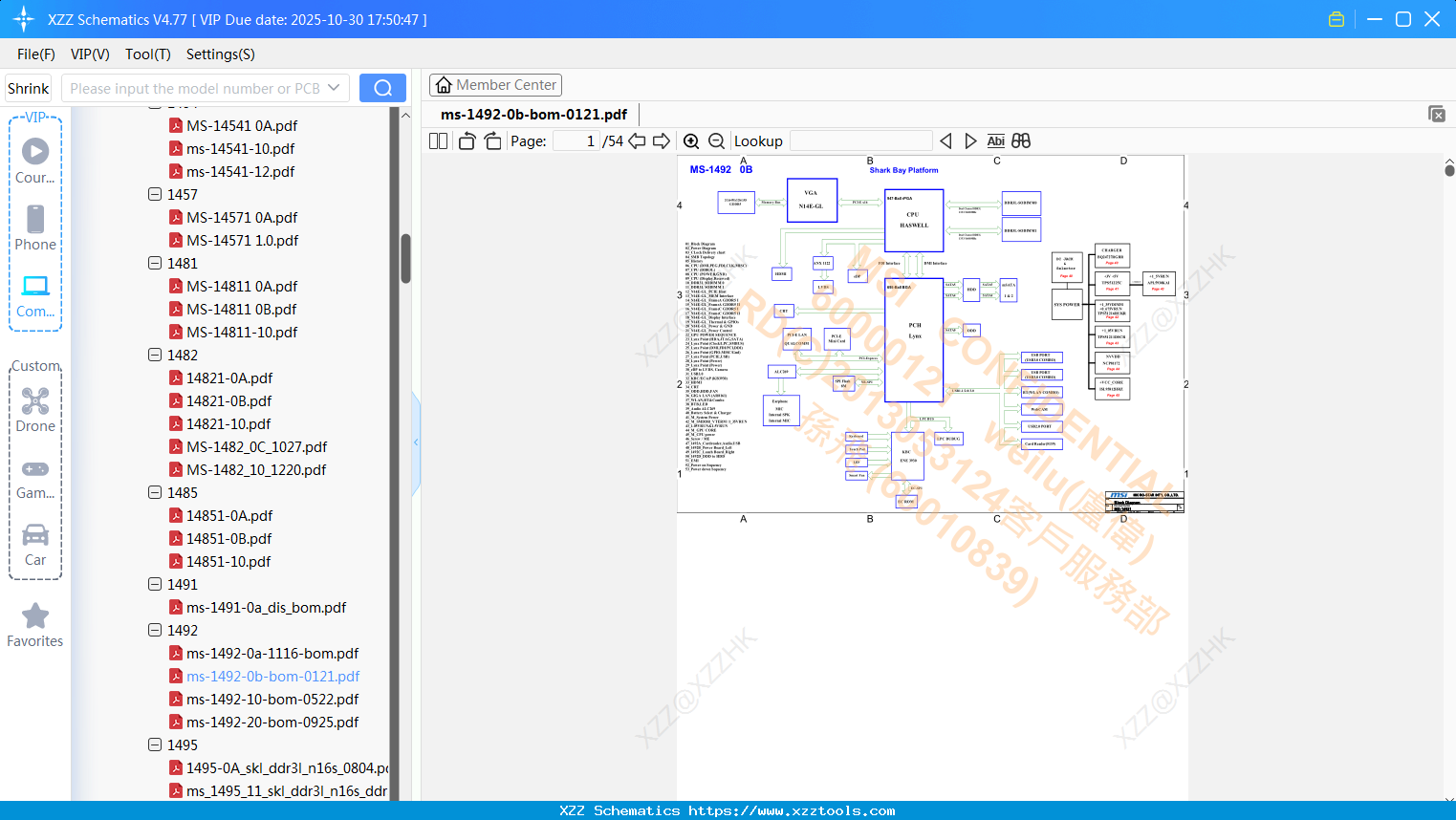Open MS-14571 1.0.pdf
The width and height of the screenshot is (1456, 820).
(x=242, y=240)
